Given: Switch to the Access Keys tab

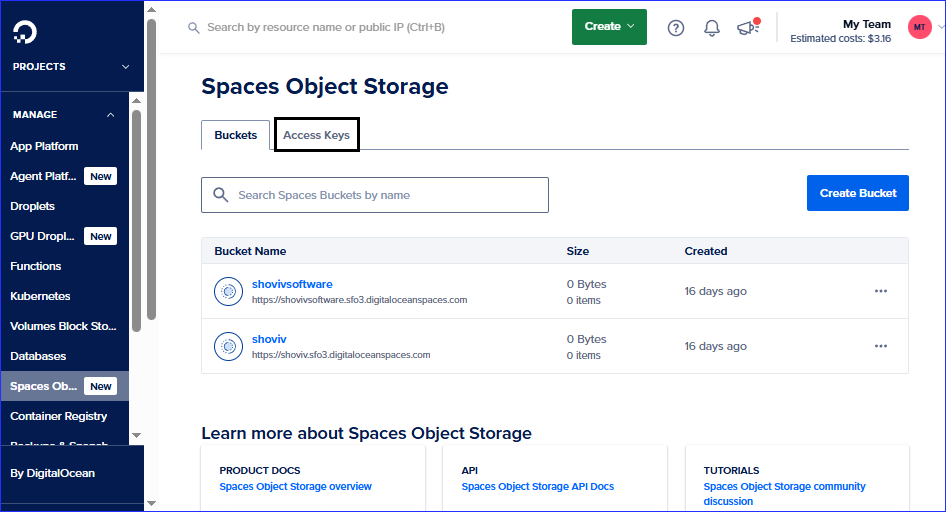Looking at the screenshot, I should pyautogui.click(x=316, y=135).
